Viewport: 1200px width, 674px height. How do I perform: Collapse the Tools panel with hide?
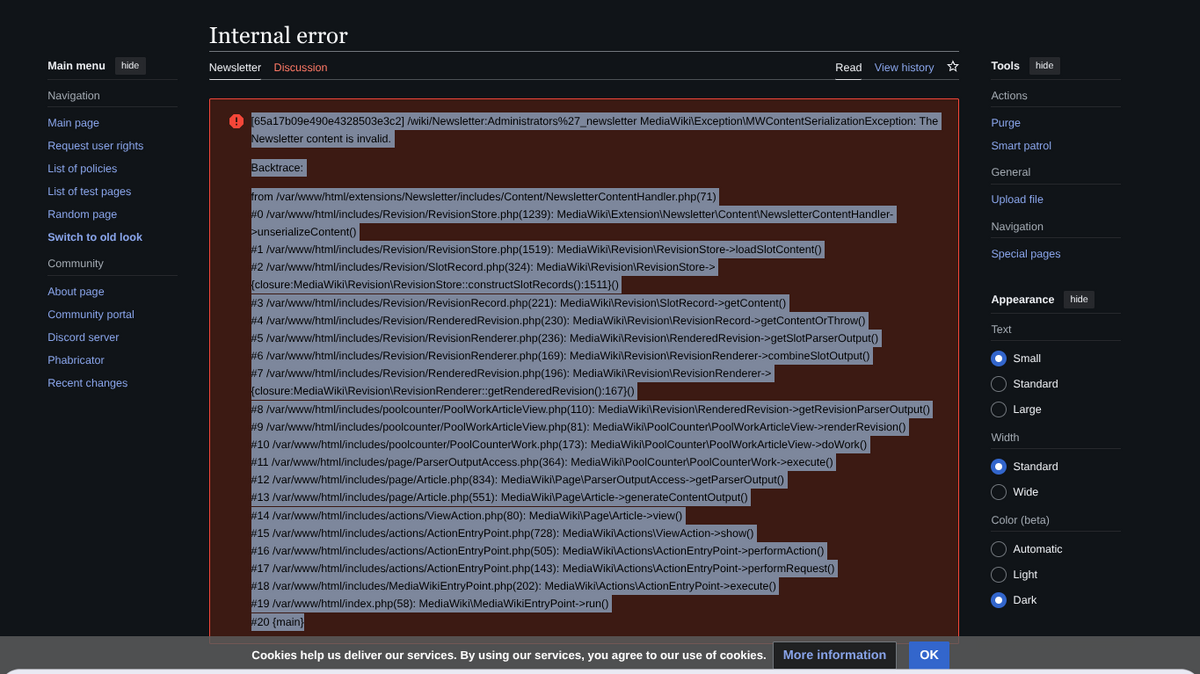tap(1044, 66)
